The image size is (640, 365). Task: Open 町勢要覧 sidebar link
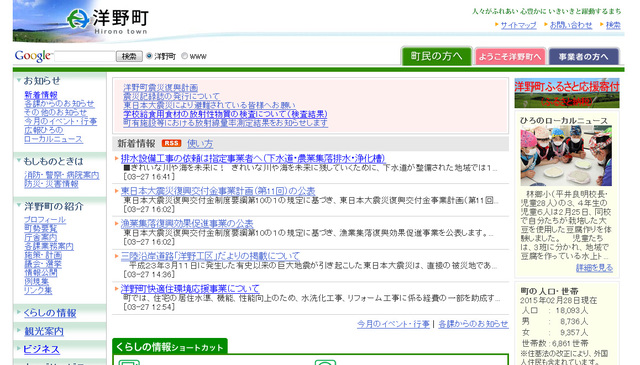(40, 229)
